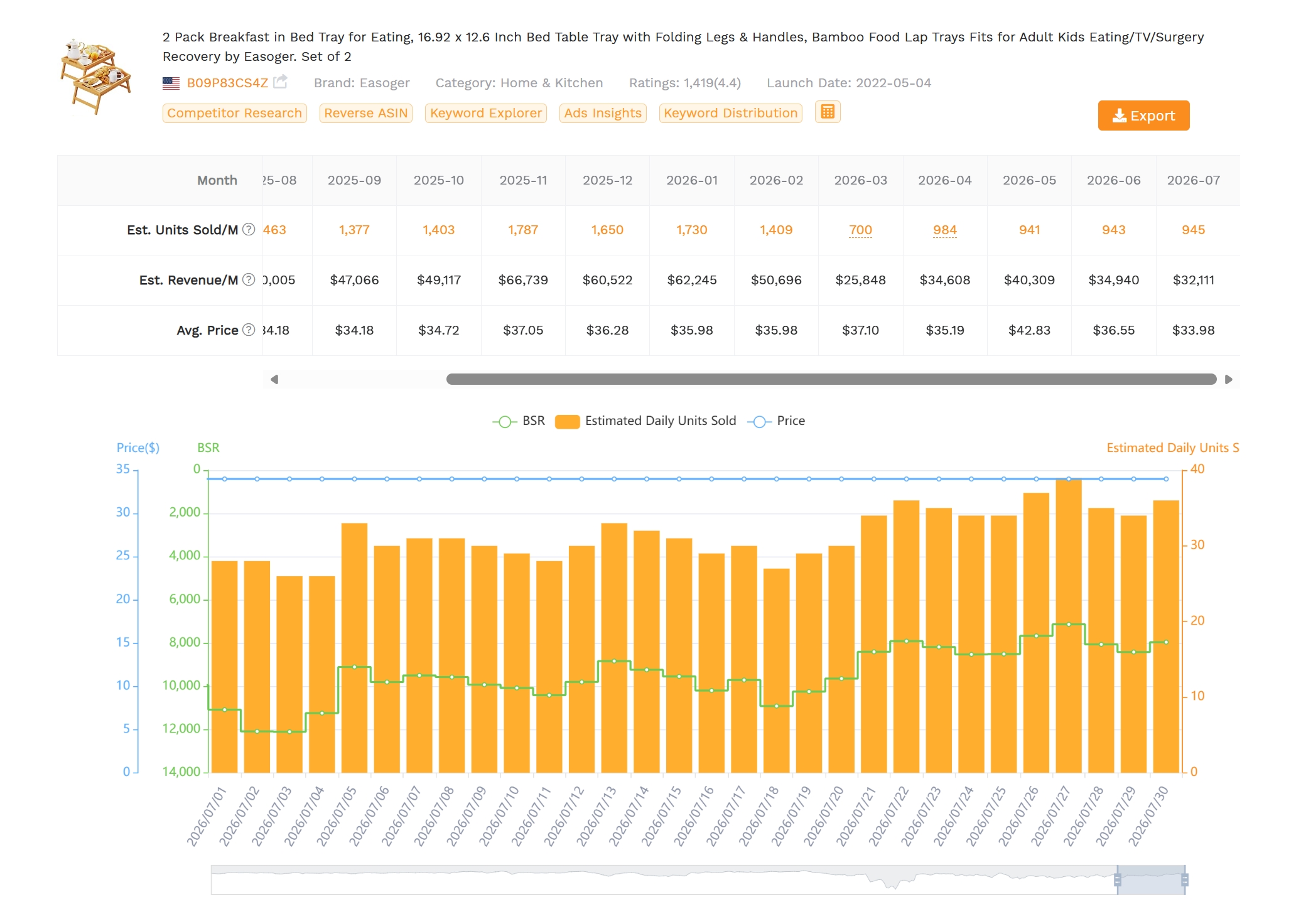
Task: Click the Brand: Easoger label
Action: (x=362, y=83)
